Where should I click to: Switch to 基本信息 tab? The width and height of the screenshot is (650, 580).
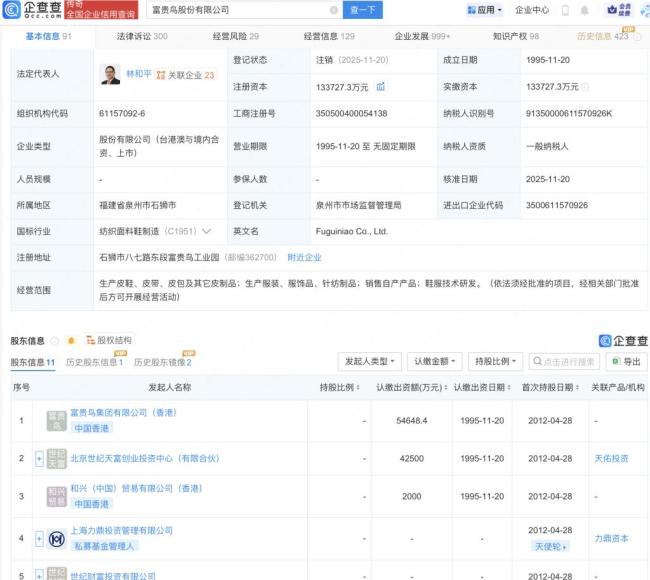(x=49, y=36)
